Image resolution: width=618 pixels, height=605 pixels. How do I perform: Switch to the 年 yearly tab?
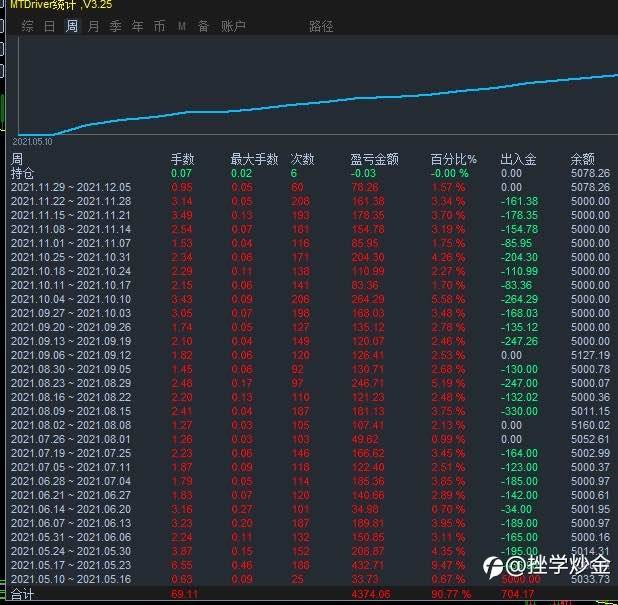137,26
